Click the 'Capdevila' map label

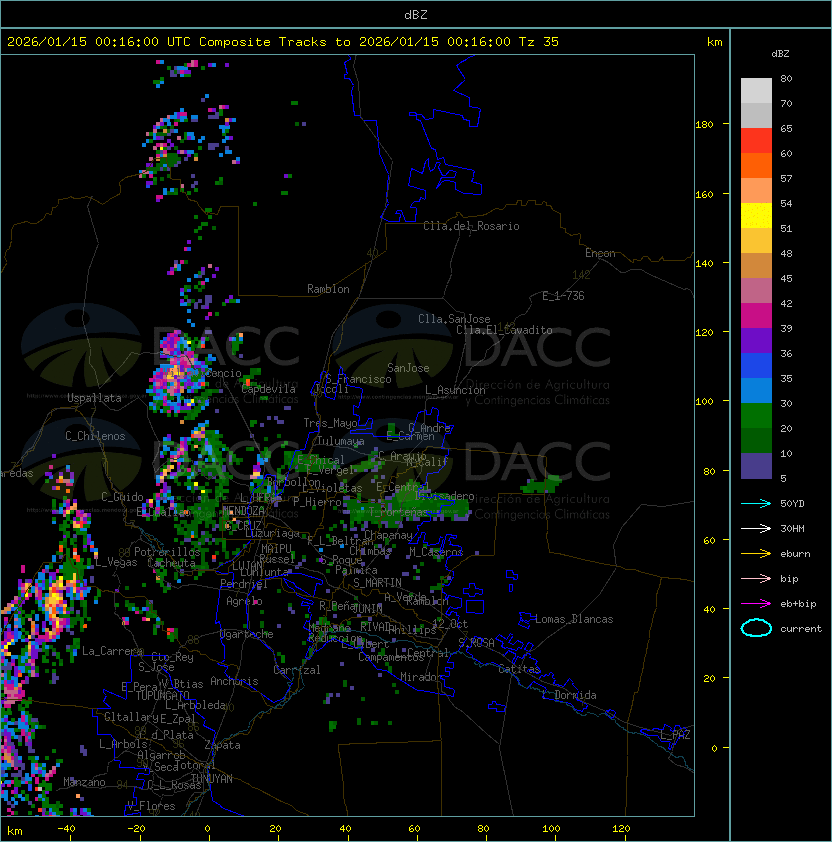pyautogui.click(x=269, y=389)
